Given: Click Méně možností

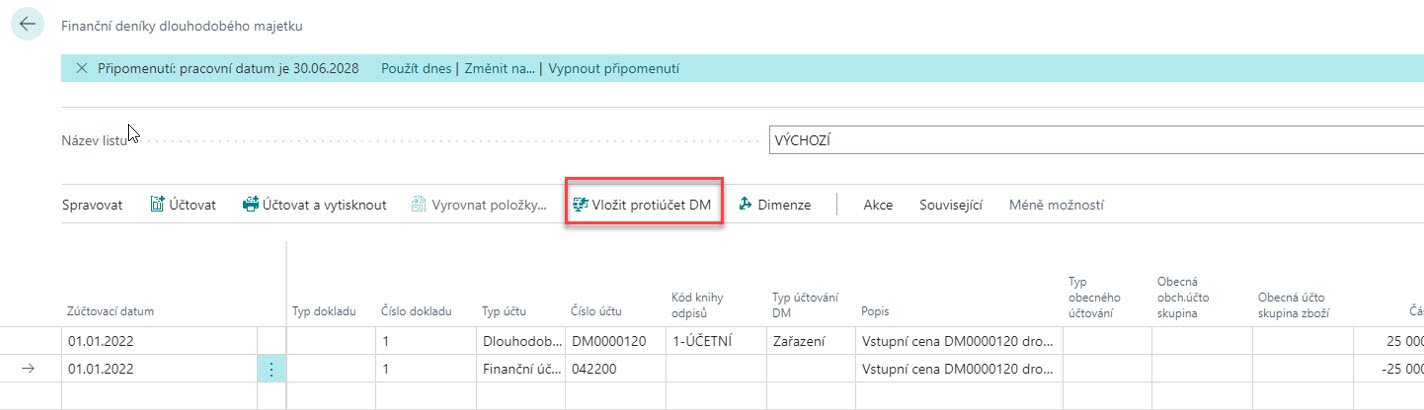Looking at the screenshot, I should click(x=1056, y=205).
